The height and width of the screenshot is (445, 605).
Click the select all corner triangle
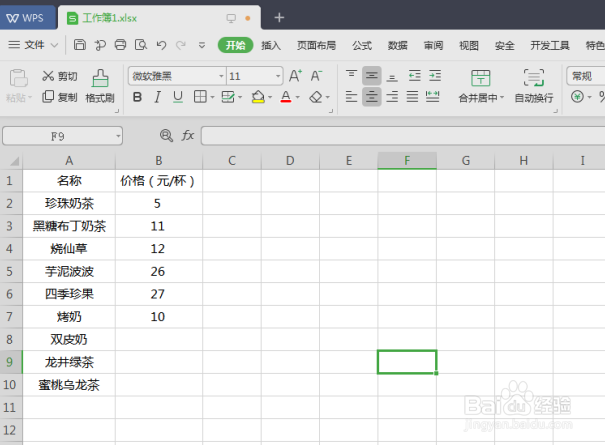coord(14,161)
